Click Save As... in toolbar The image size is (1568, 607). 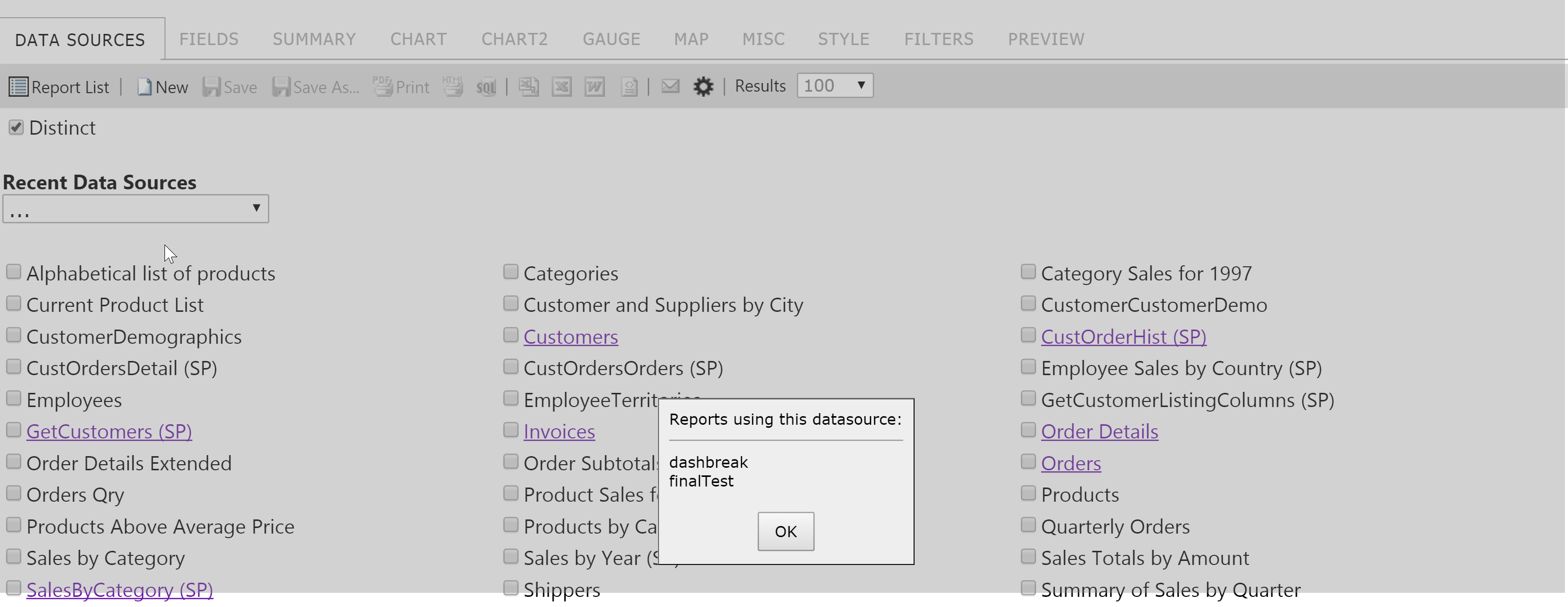[x=315, y=87]
